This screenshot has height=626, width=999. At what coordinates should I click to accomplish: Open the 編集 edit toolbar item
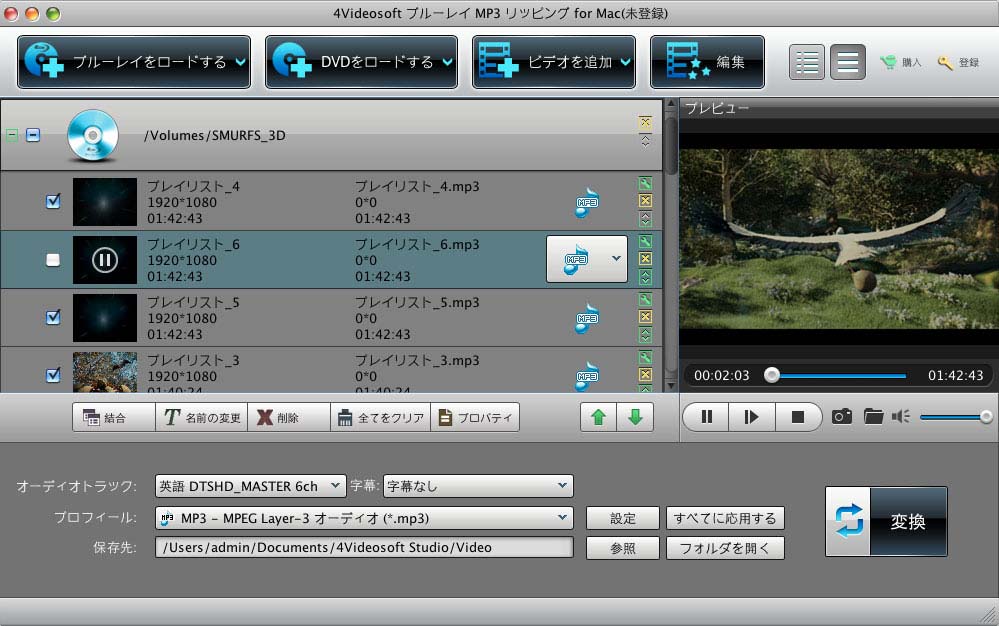707,62
